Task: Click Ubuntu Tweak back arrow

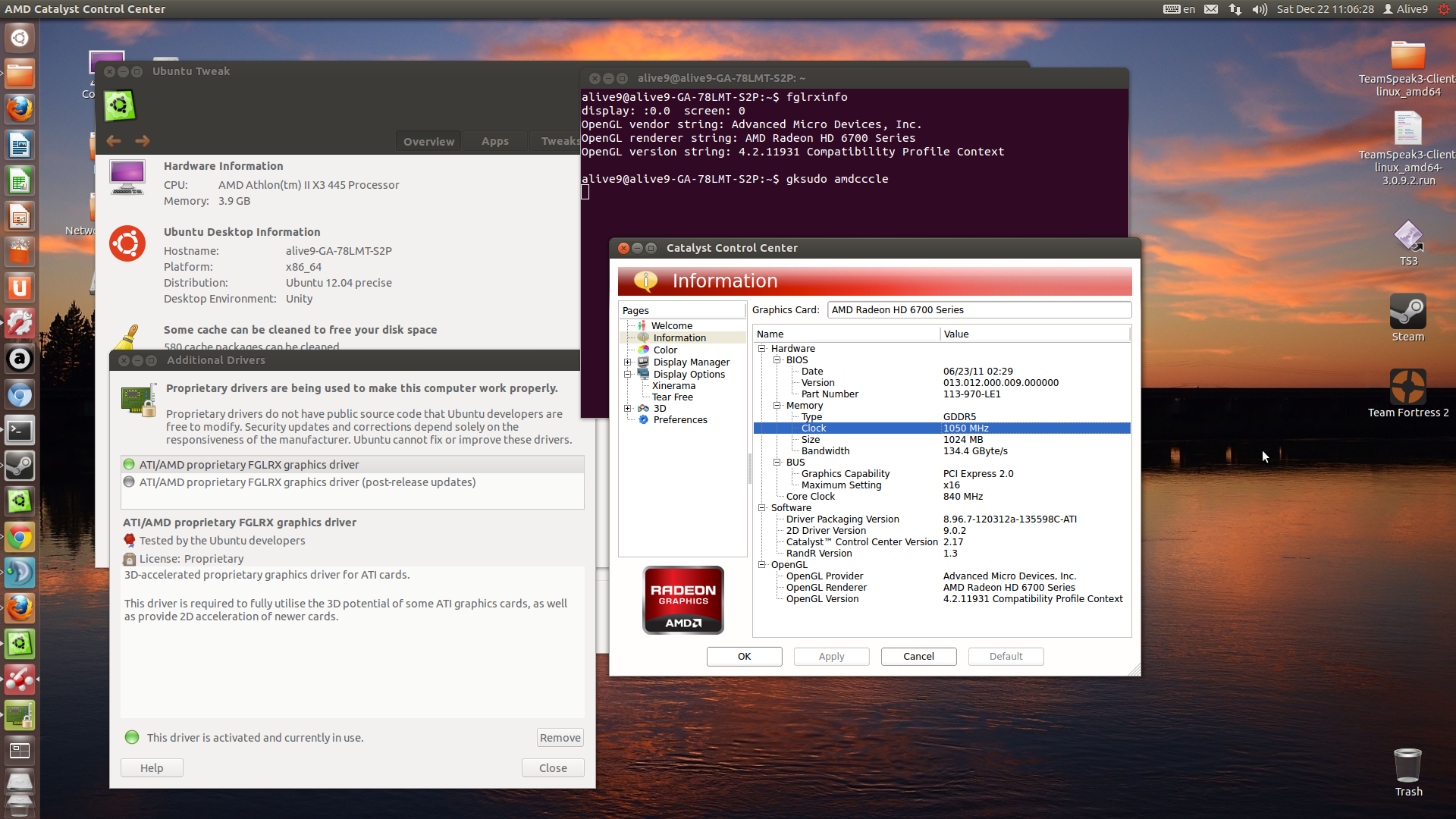Action: (114, 141)
